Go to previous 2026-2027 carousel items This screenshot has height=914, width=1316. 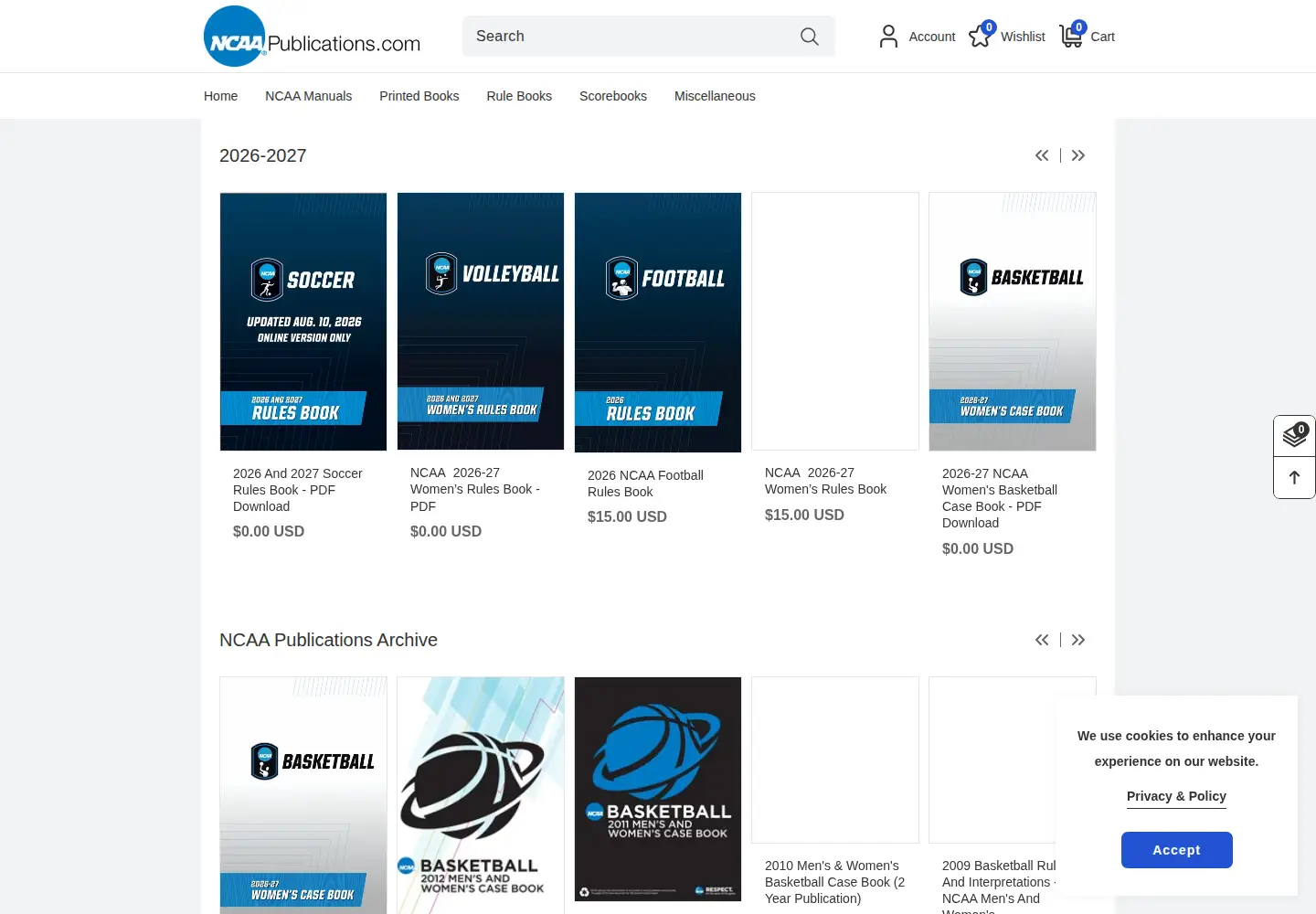tap(1042, 155)
